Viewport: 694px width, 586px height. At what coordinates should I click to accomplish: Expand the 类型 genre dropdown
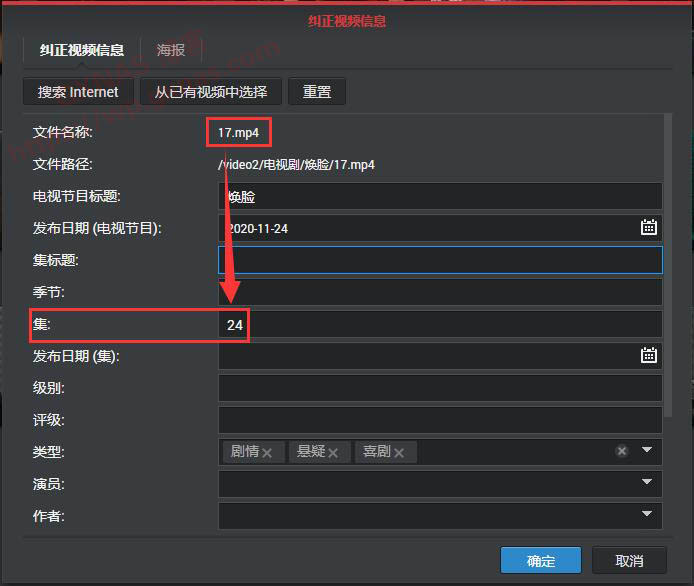[x=647, y=451]
